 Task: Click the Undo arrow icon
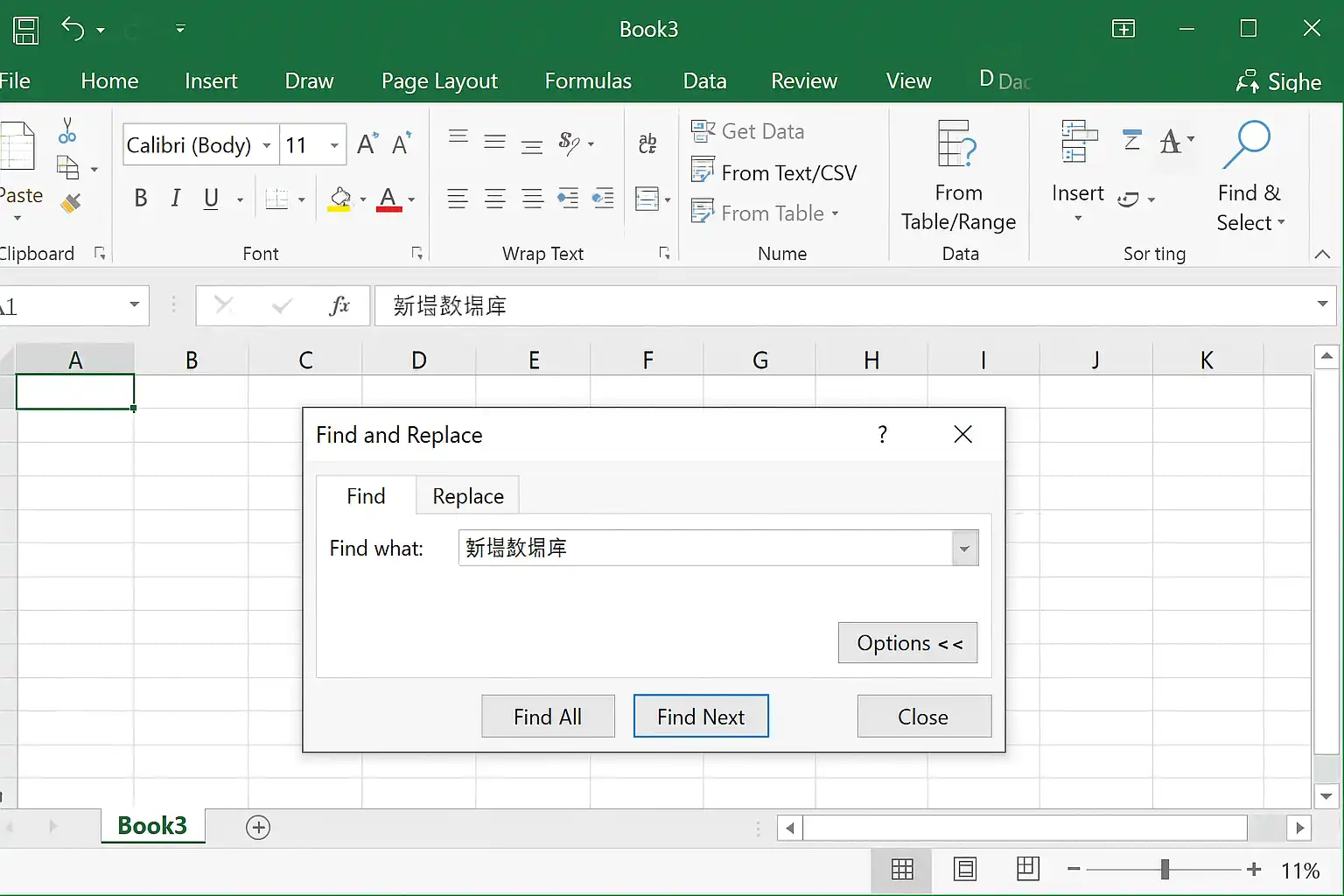(73, 29)
